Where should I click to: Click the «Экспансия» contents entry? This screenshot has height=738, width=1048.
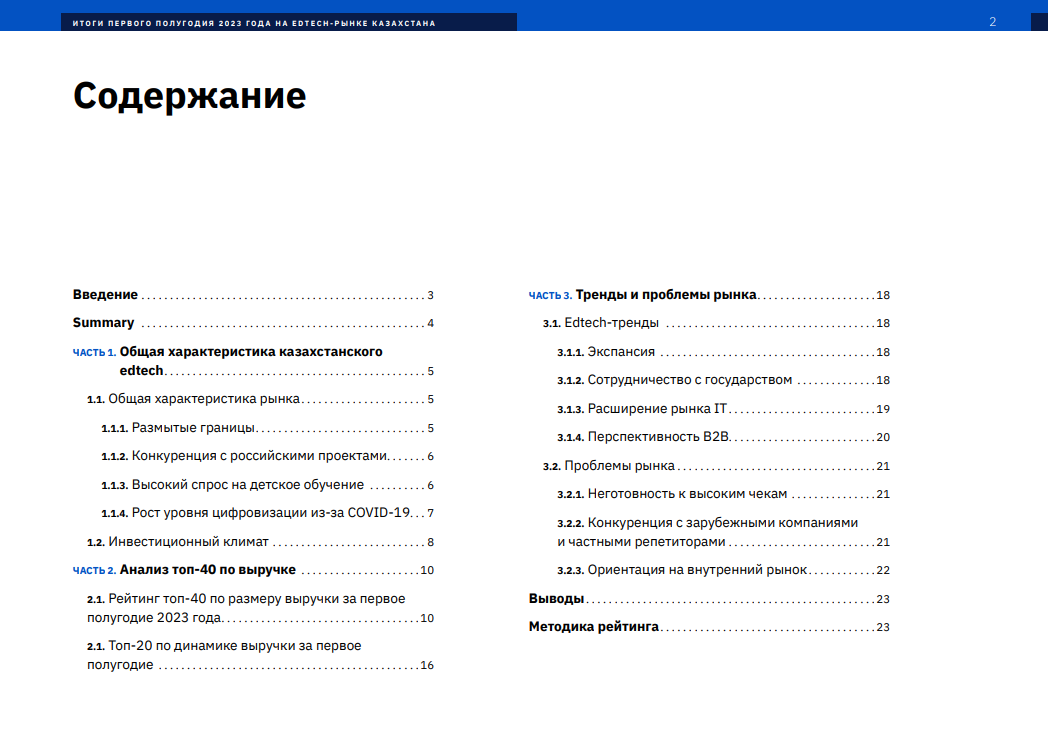[x=724, y=352]
